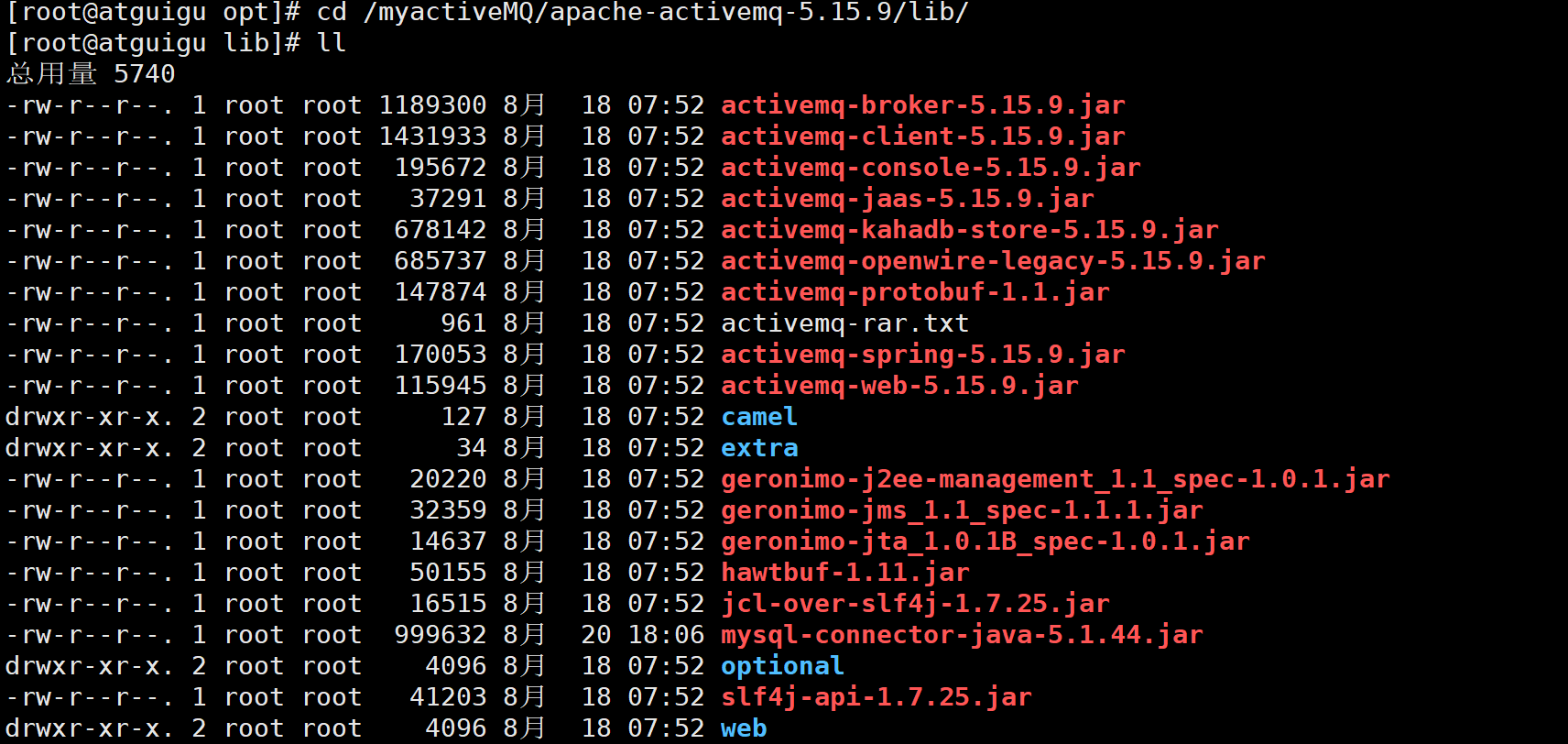
Task: Click the file size 41203
Action: 449,698
